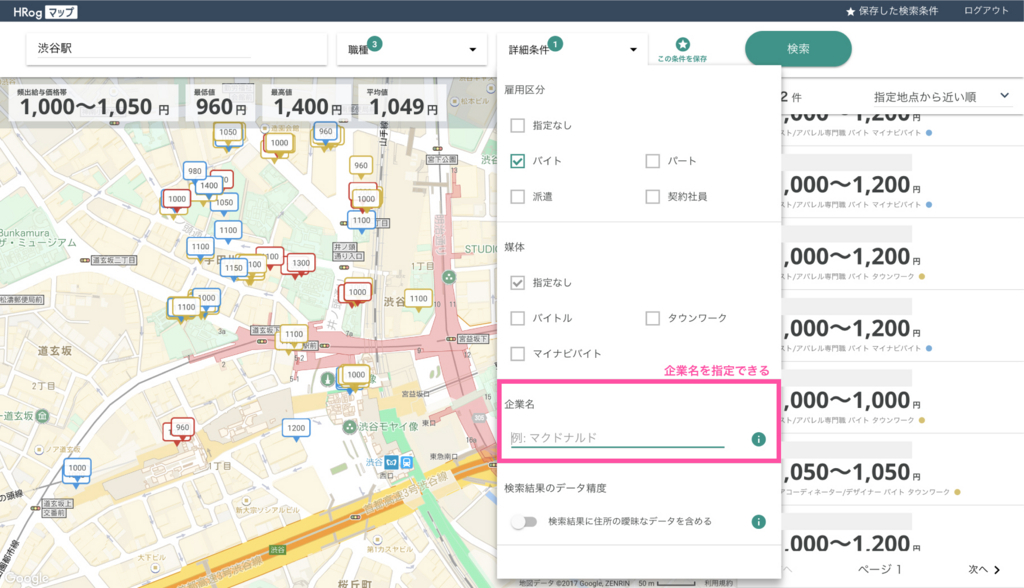
Task: Select the red 960 yen map marker
Action: [x=182, y=428]
